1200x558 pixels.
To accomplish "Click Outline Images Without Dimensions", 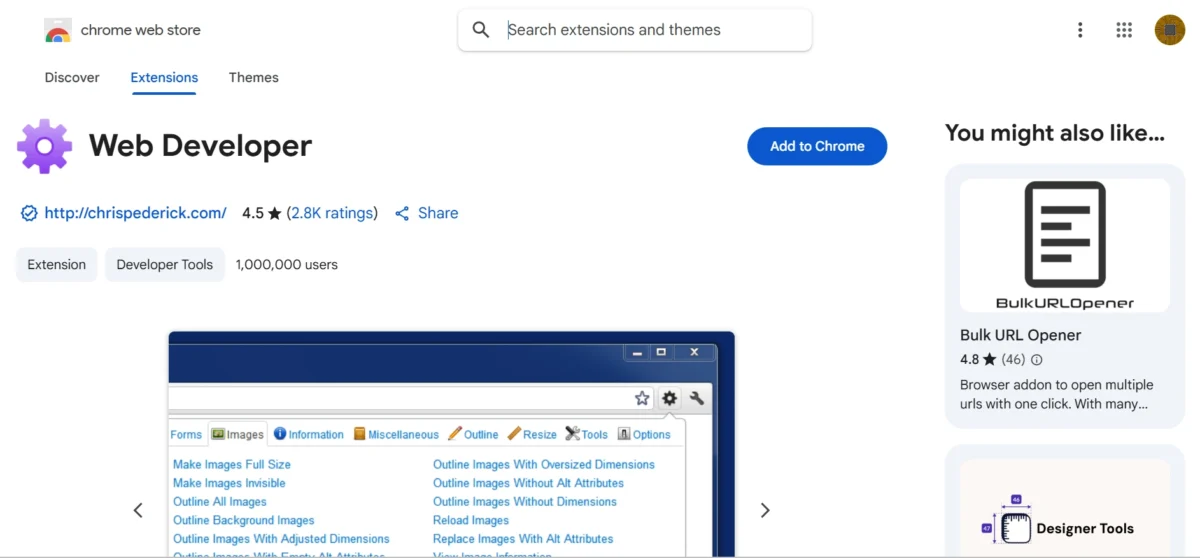I will coord(525,502).
